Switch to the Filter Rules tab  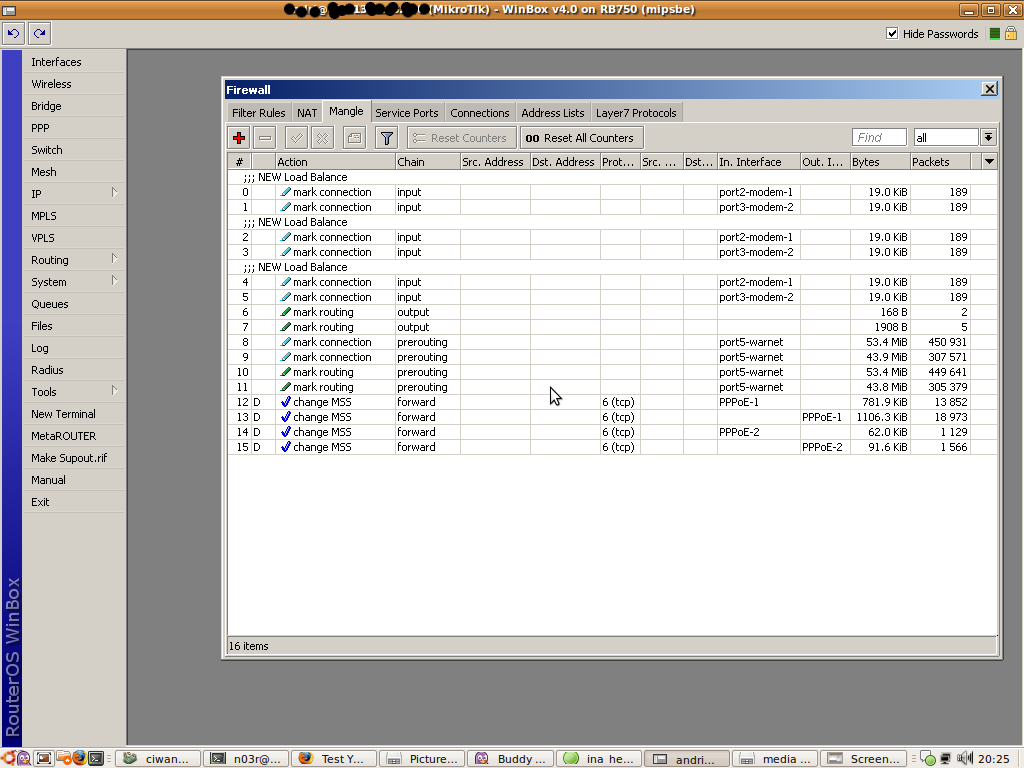coord(258,113)
